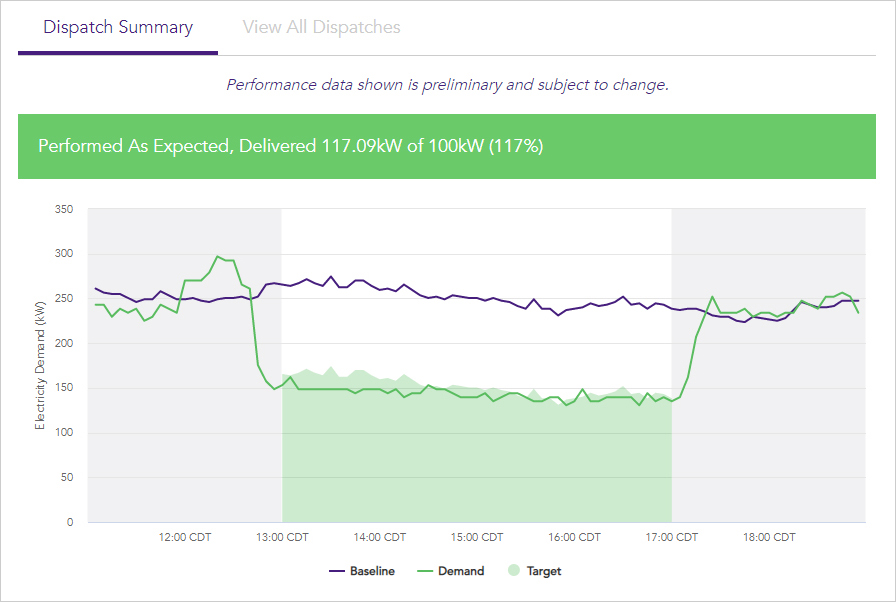This screenshot has width=896, height=602.
Task: Click the 18:00 CDT time axis label
Action: (x=769, y=537)
